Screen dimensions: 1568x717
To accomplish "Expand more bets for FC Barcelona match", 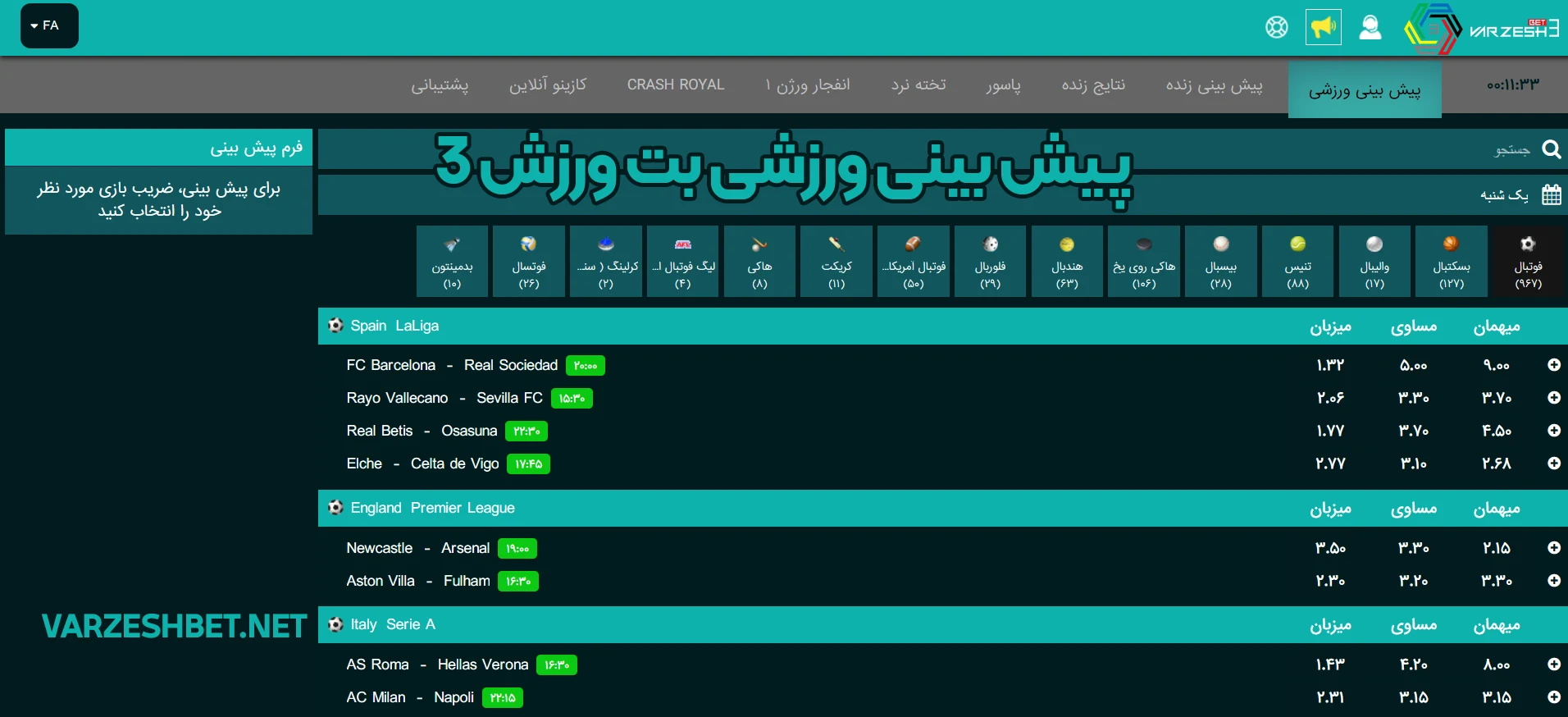I will pos(1553,365).
